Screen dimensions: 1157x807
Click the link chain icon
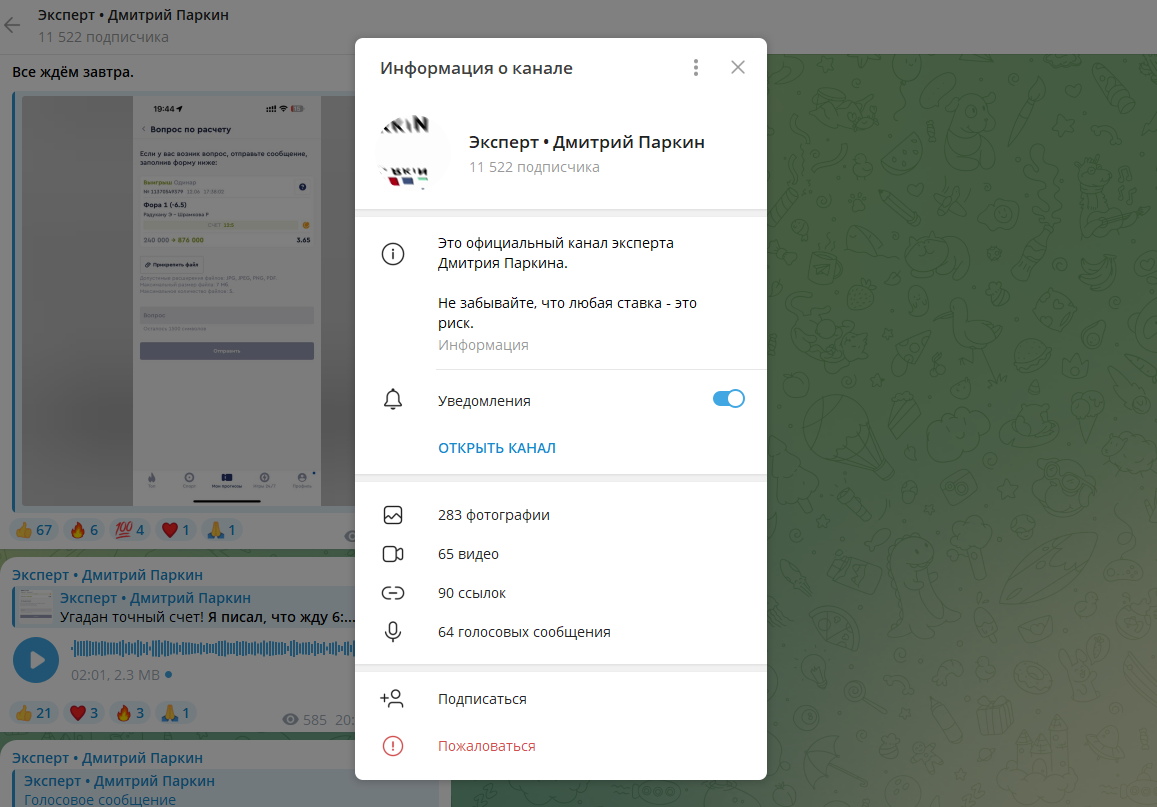pyautogui.click(x=393, y=593)
